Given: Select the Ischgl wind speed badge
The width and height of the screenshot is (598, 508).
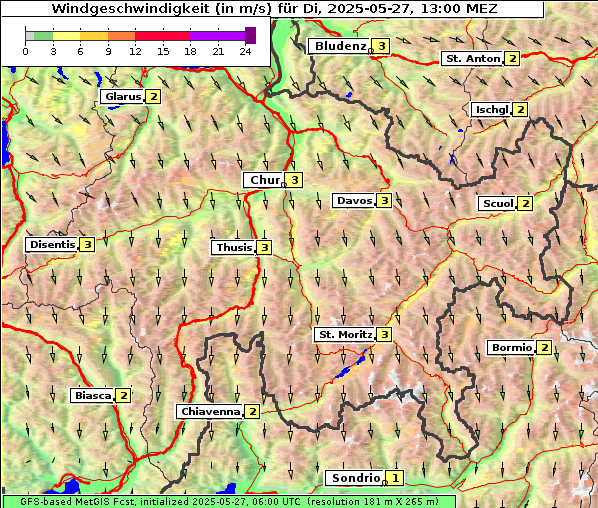Looking at the screenshot, I should [520, 110].
